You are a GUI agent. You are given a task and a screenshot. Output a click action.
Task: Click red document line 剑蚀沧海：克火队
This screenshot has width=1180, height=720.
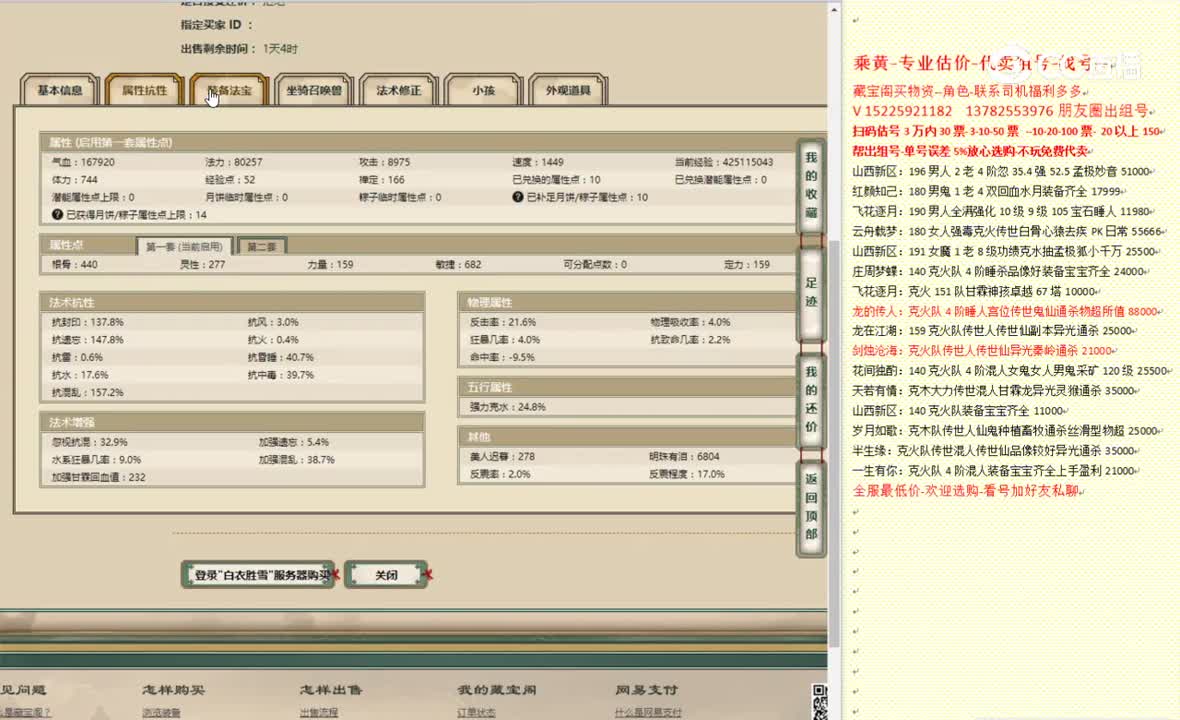[x=983, y=351]
